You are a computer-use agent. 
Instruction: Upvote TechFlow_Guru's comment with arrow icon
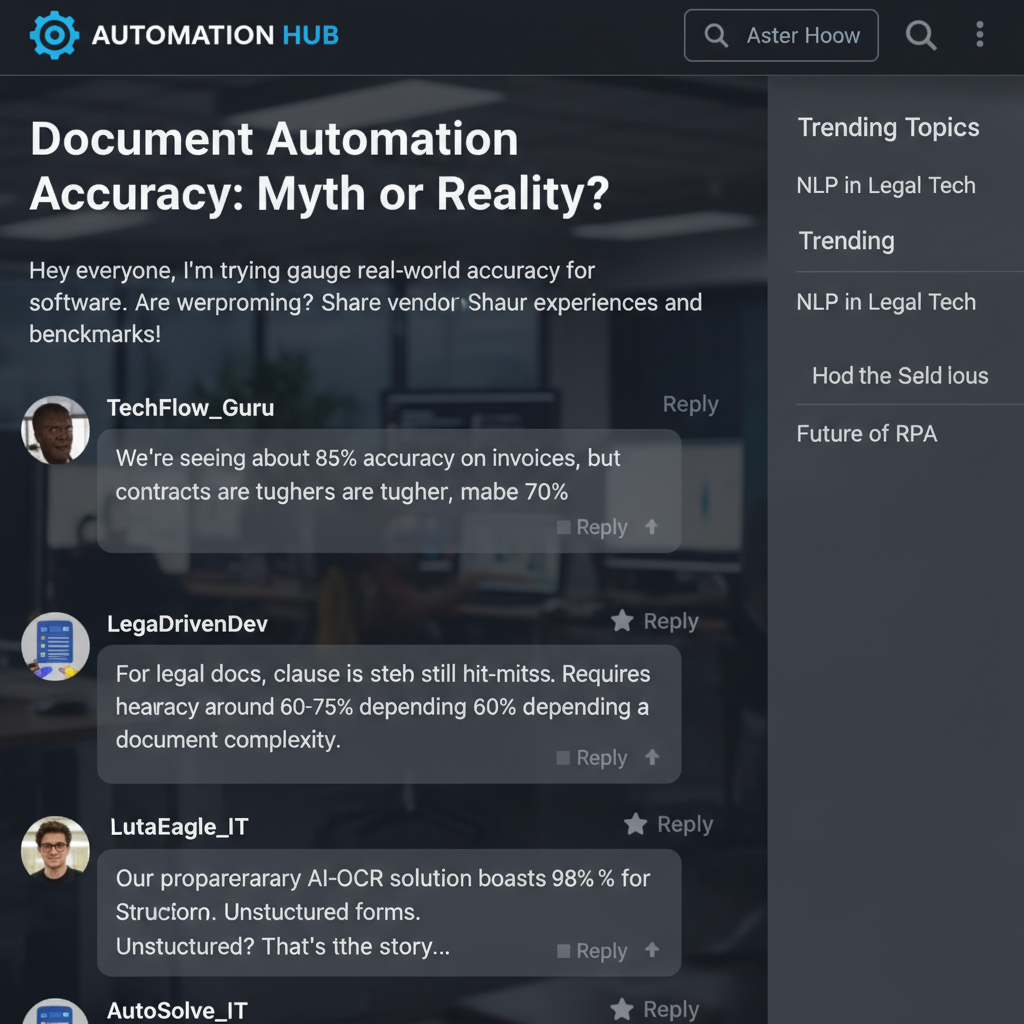pos(652,527)
